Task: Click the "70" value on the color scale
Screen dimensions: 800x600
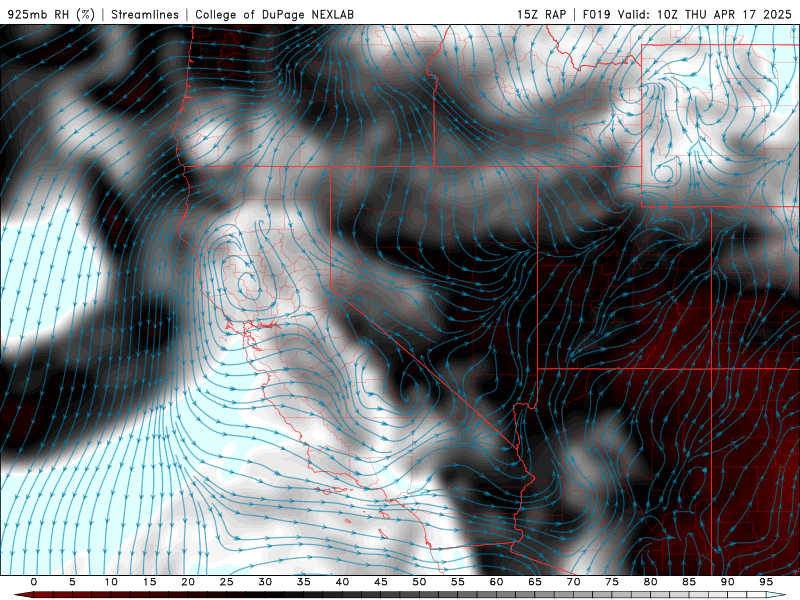Action: (x=573, y=582)
